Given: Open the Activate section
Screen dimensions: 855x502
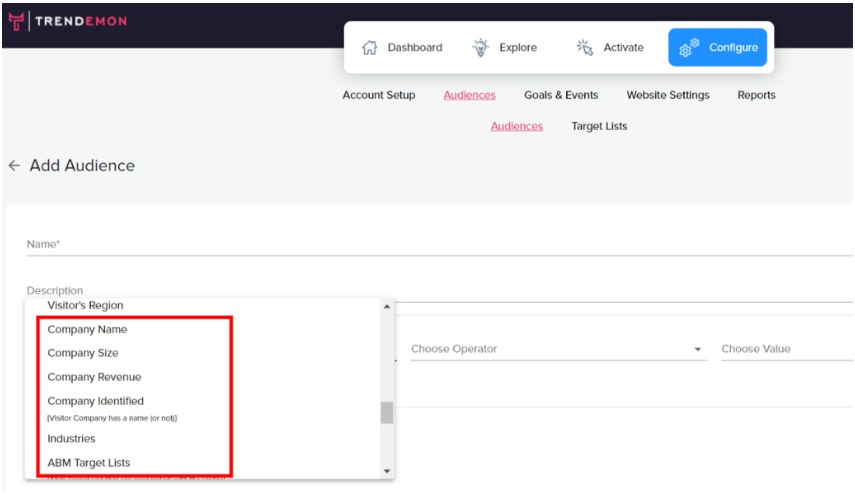Looking at the screenshot, I should [x=610, y=47].
